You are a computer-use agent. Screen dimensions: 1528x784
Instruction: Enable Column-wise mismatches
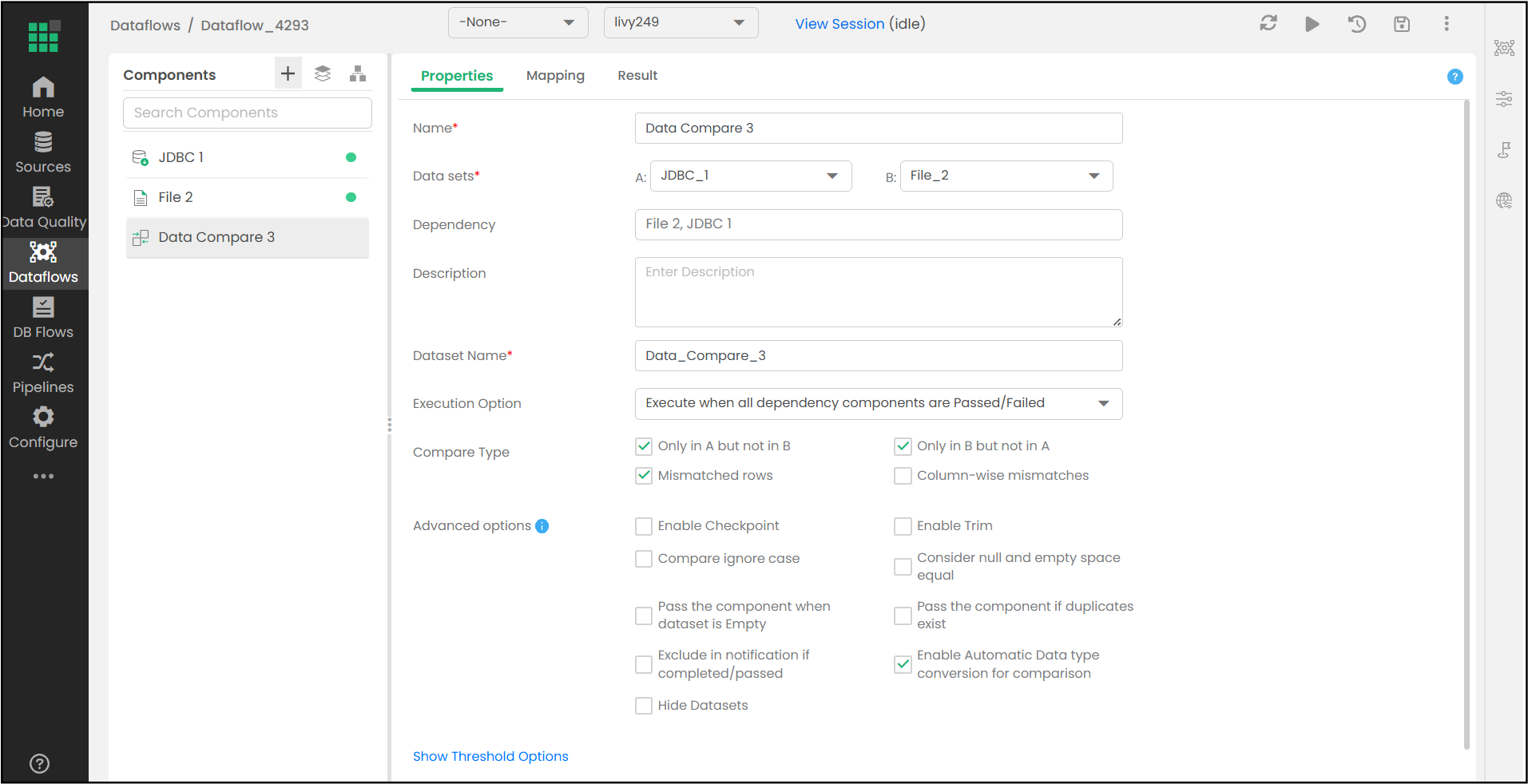click(903, 476)
